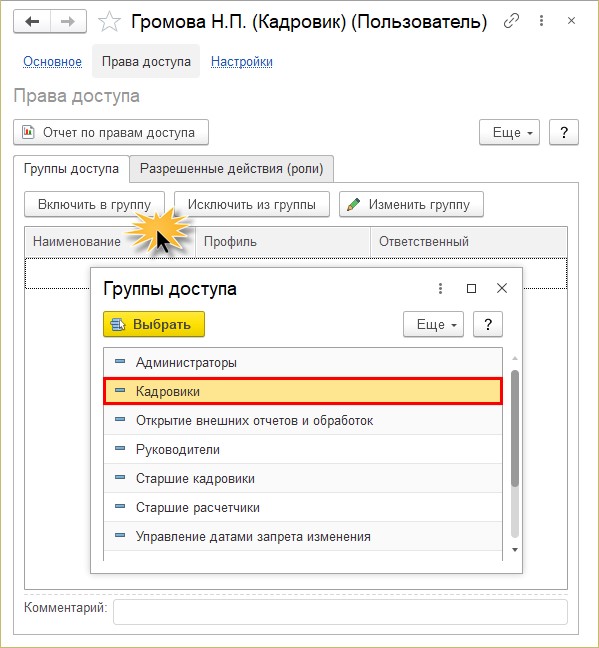The width and height of the screenshot is (599, 648).
Task: Open Отчет по правам доступа
Action: 111,132
